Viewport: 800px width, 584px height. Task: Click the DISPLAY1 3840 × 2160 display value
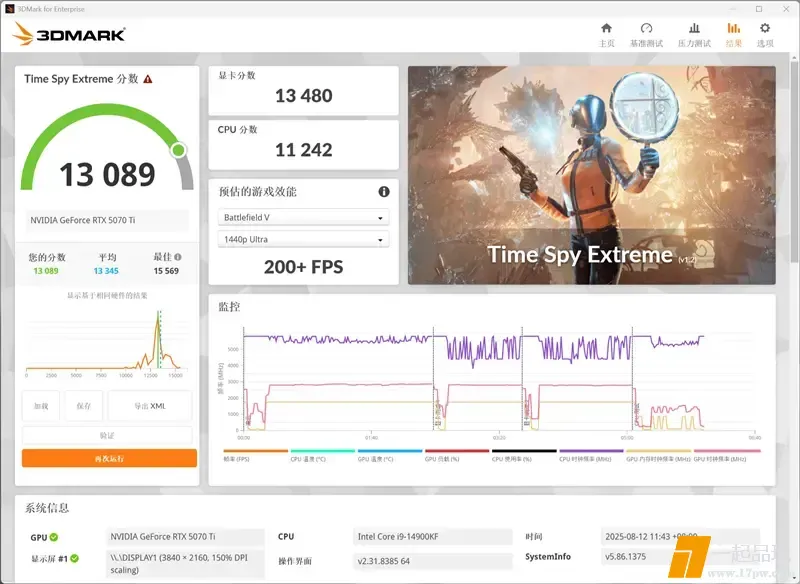pos(185,564)
